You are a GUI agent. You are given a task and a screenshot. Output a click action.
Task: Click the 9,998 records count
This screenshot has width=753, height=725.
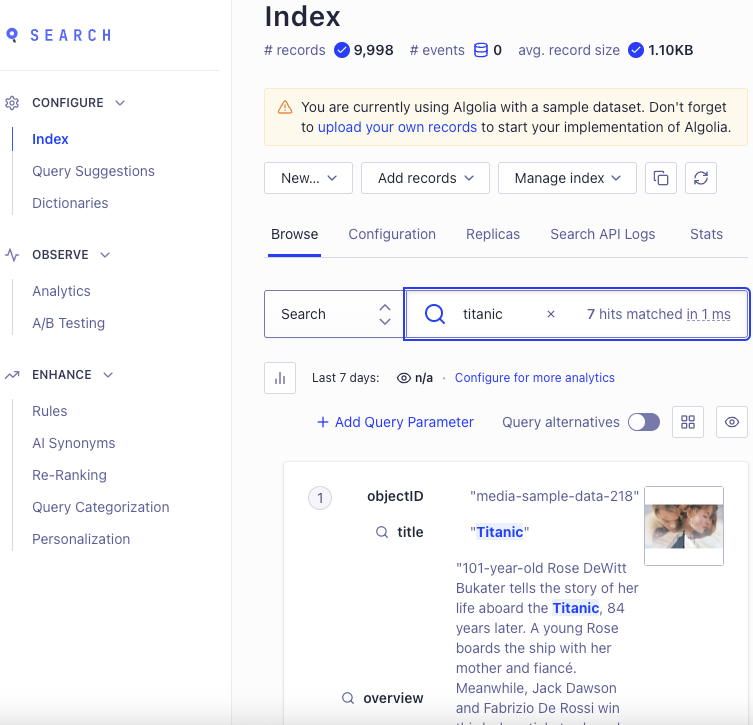(373, 50)
